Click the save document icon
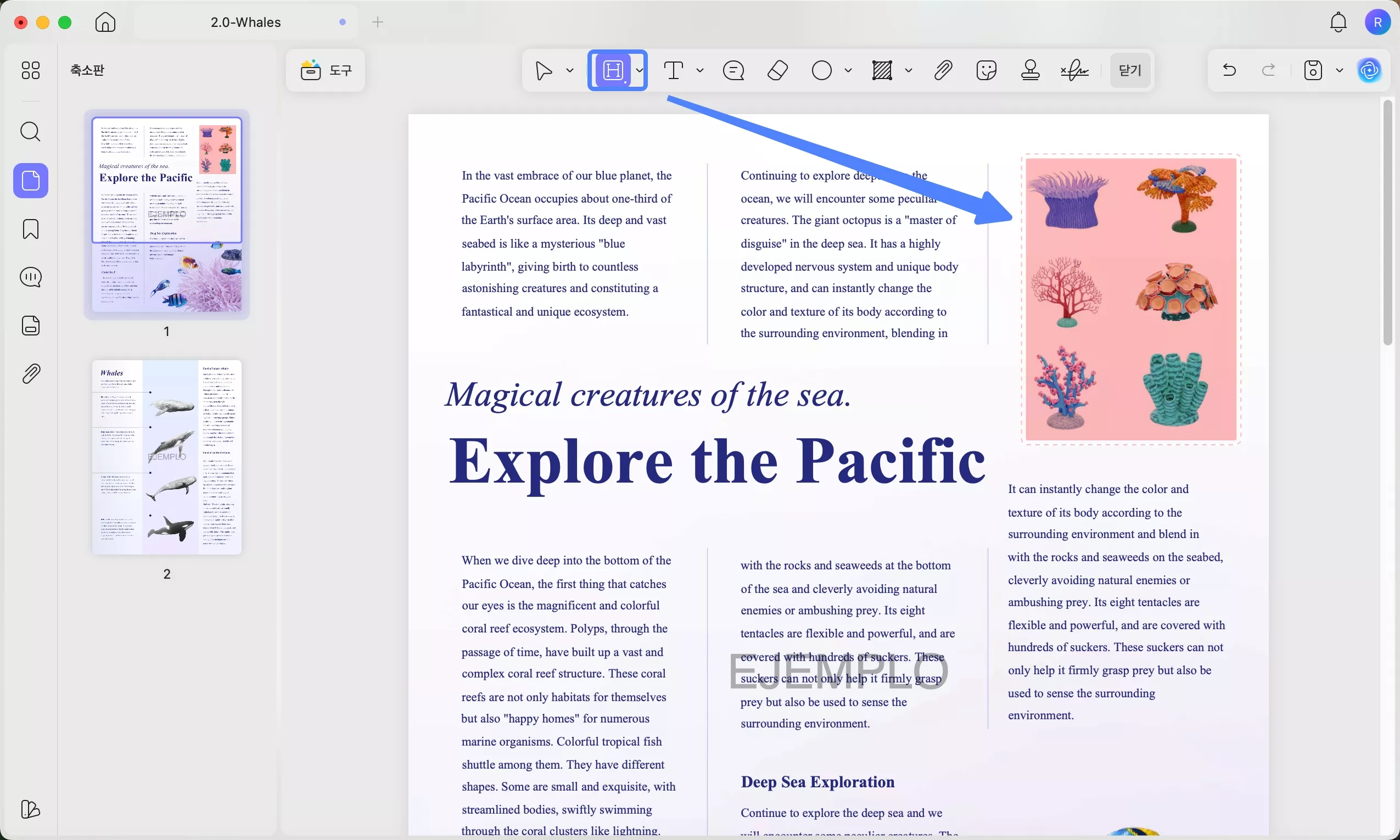Image resolution: width=1400 pixels, height=840 pixels. 1313,70
